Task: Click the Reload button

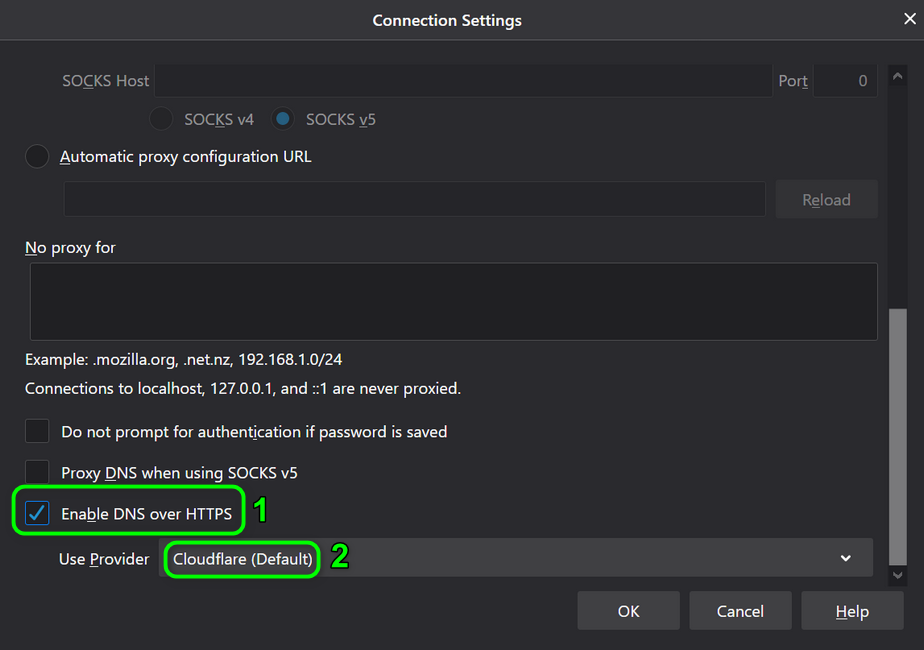Action: click(826, 199)
